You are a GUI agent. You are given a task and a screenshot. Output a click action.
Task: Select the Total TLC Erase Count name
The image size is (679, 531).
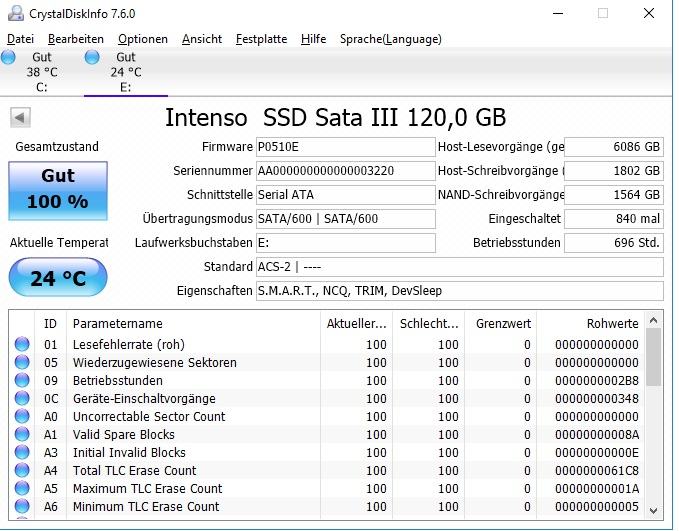134,470
